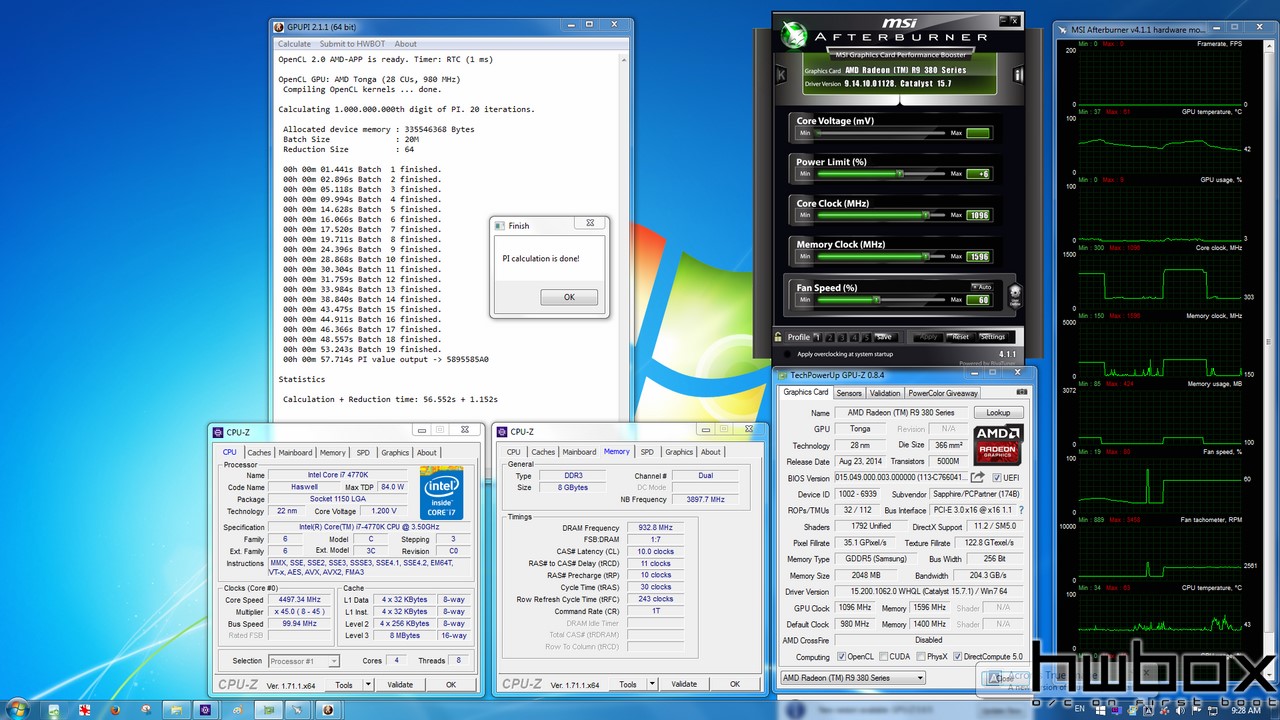This screenshot has width=1280, height=720.
Task: Click the Intel Core i7 logo in CPU-Z
Action: click(441, 491)
